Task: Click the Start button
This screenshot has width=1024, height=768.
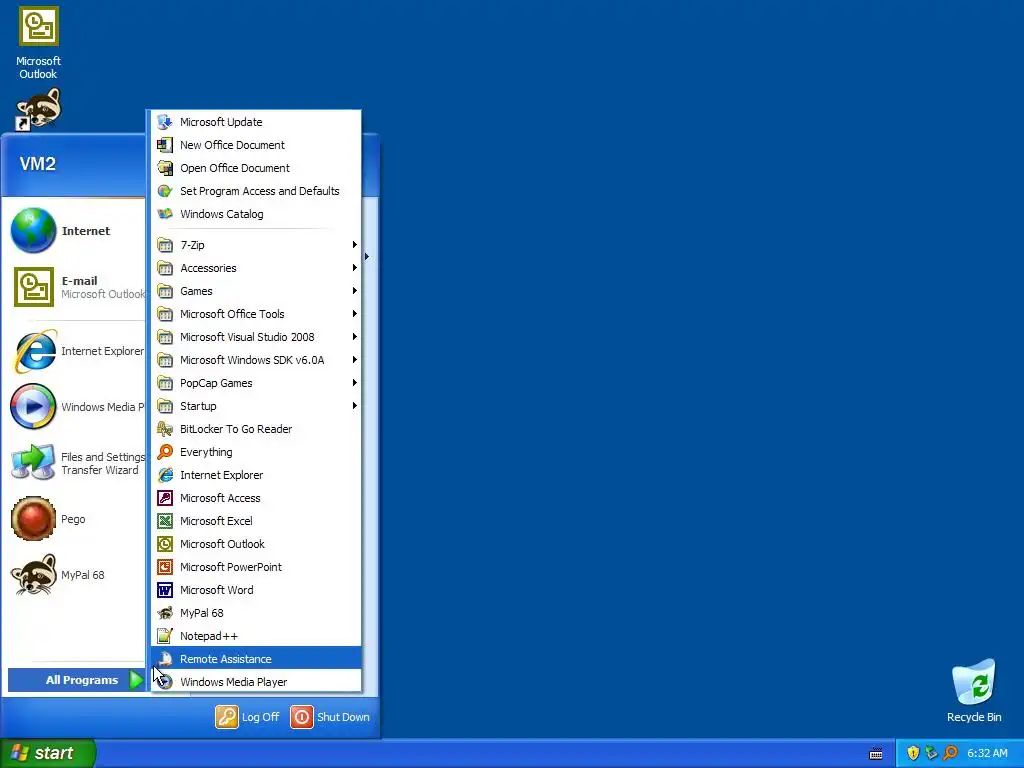Action: click(48, 753)
